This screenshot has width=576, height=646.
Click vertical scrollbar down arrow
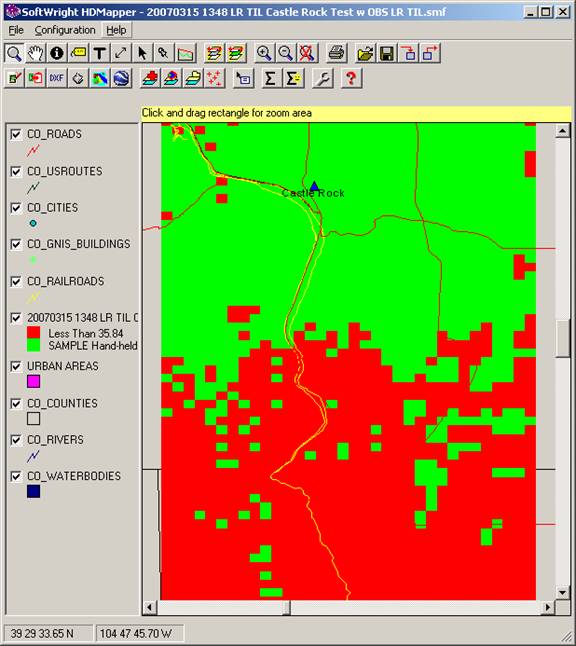pyautogui.click(x=562, y=593)
